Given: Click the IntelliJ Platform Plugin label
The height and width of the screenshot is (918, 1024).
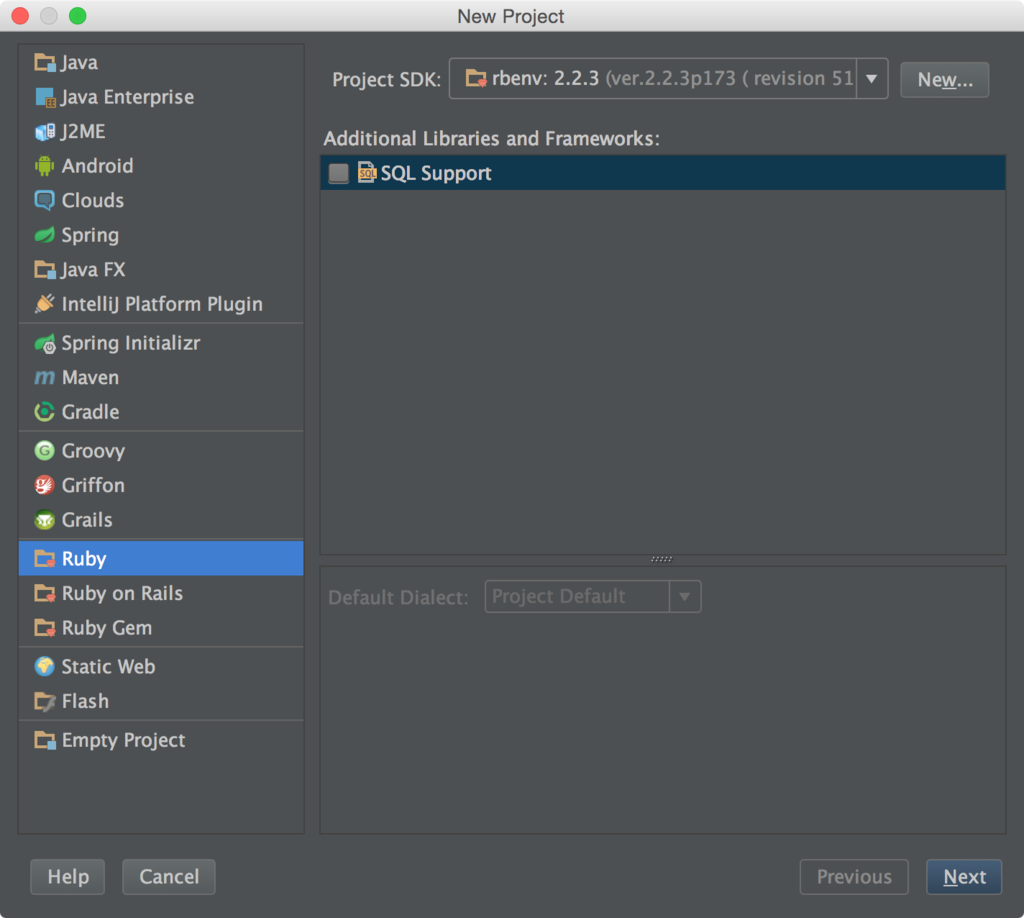Looking at the screenshot, I should [162, 304].
